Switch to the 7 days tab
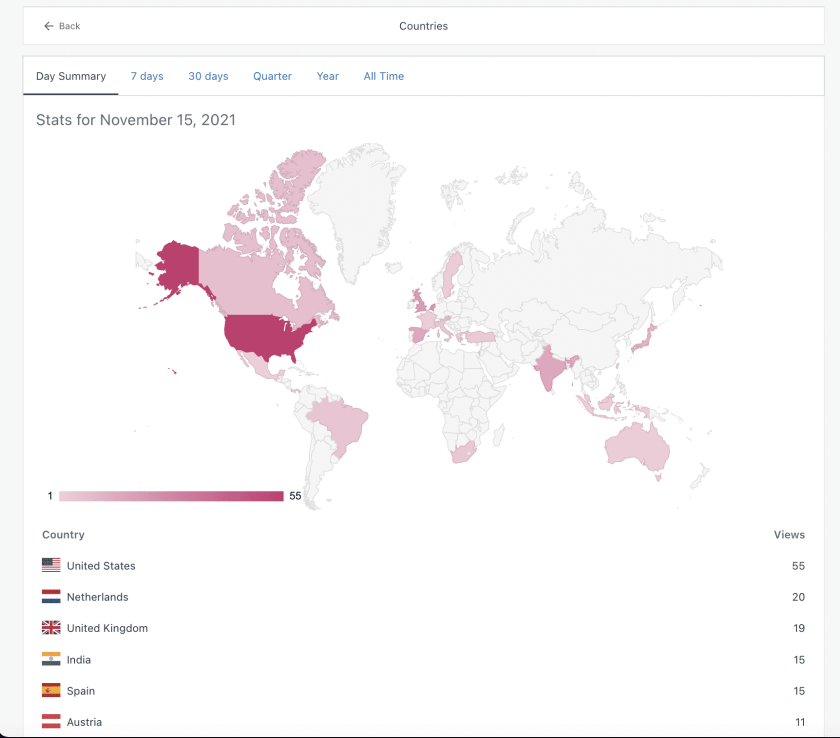This screenshot has height=738, width=840. point(147,76)
